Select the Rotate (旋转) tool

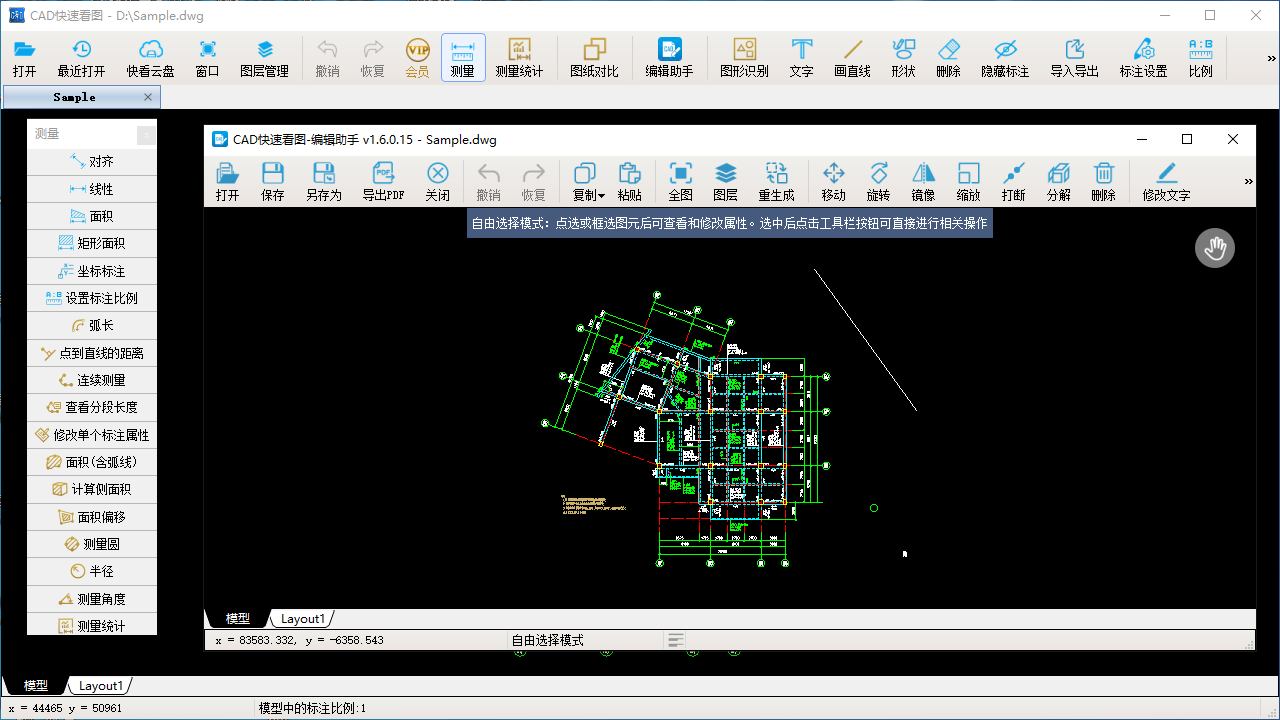click(878, 182)
